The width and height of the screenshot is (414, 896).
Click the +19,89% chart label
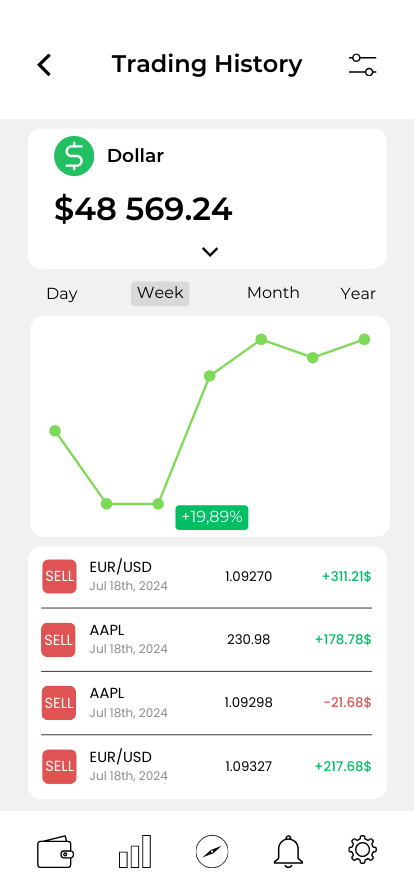(x=212, y=517)
